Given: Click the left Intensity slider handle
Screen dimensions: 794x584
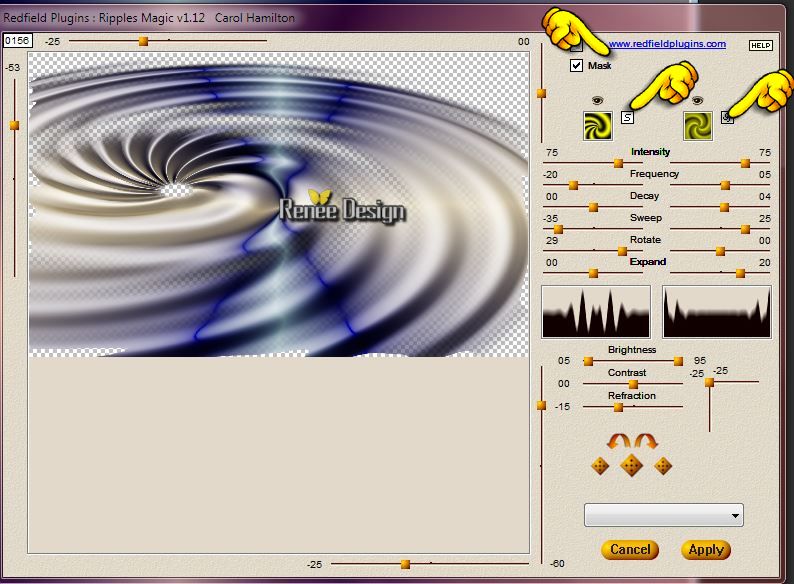Looking at the screenshot, I should (618, 163).
